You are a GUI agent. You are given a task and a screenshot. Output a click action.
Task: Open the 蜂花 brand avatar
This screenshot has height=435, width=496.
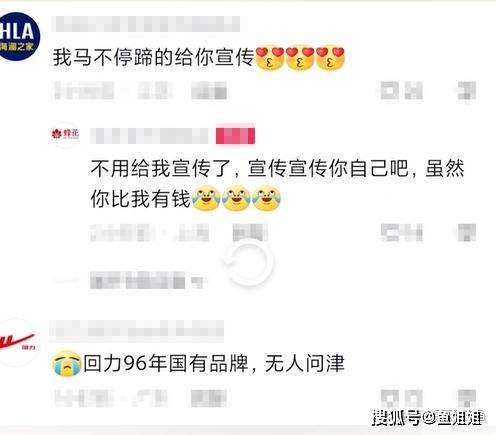[x=65, y=134]
